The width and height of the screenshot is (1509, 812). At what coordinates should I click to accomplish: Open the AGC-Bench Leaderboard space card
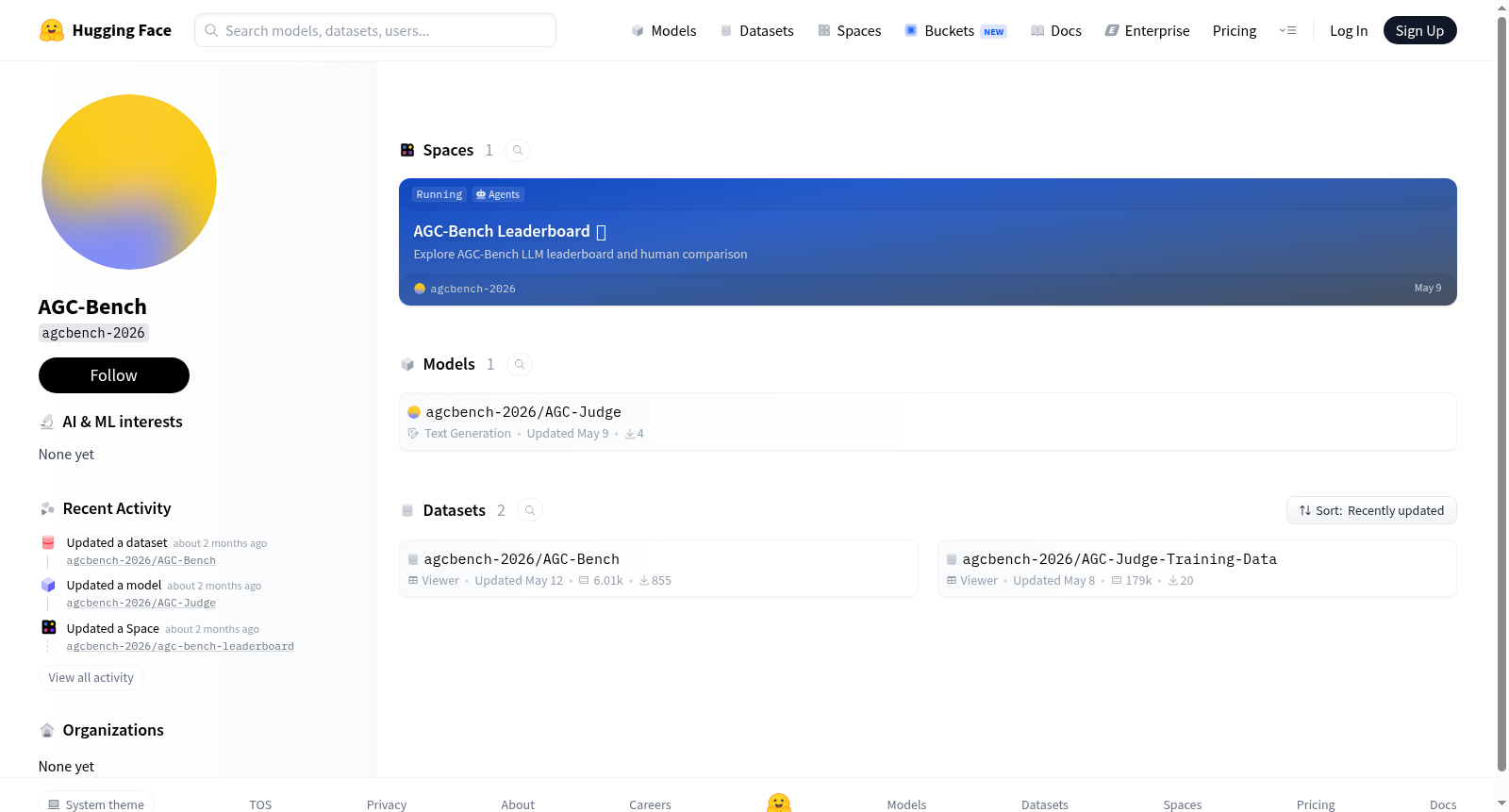928,241
